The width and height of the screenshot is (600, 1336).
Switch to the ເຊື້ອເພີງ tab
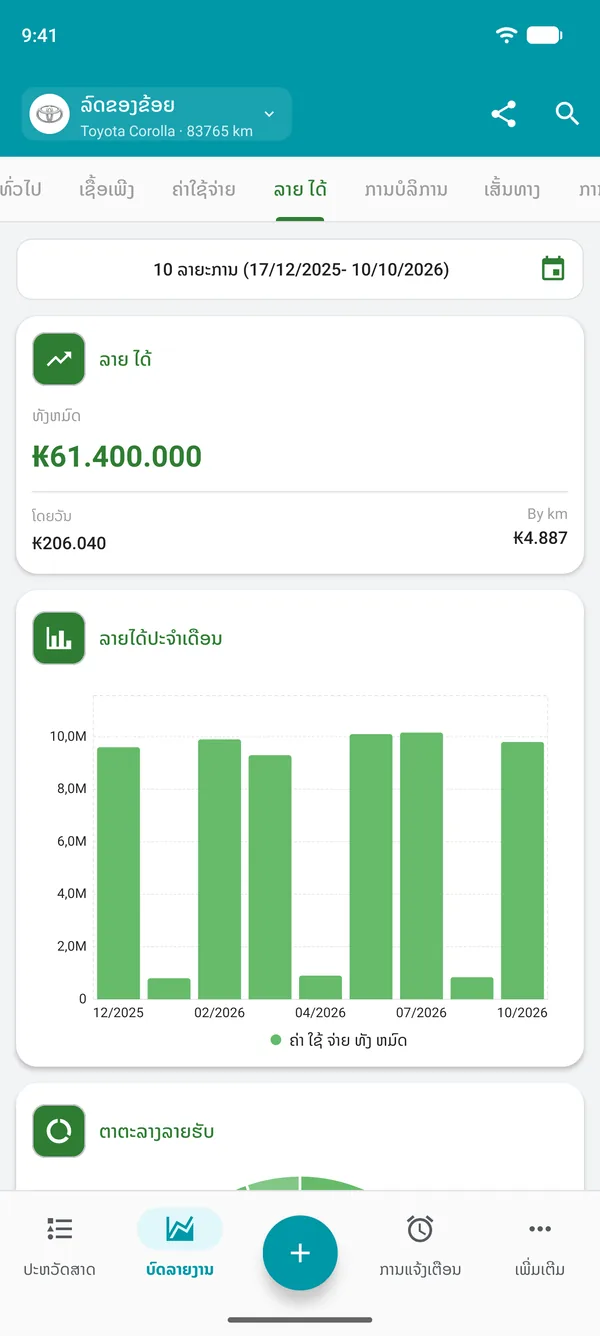point(106,189)
